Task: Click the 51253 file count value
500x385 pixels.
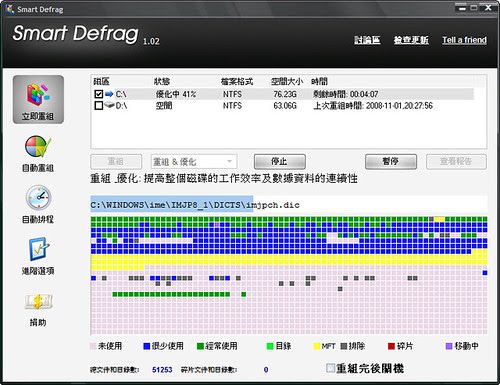Action: click(x=162, y=370)
